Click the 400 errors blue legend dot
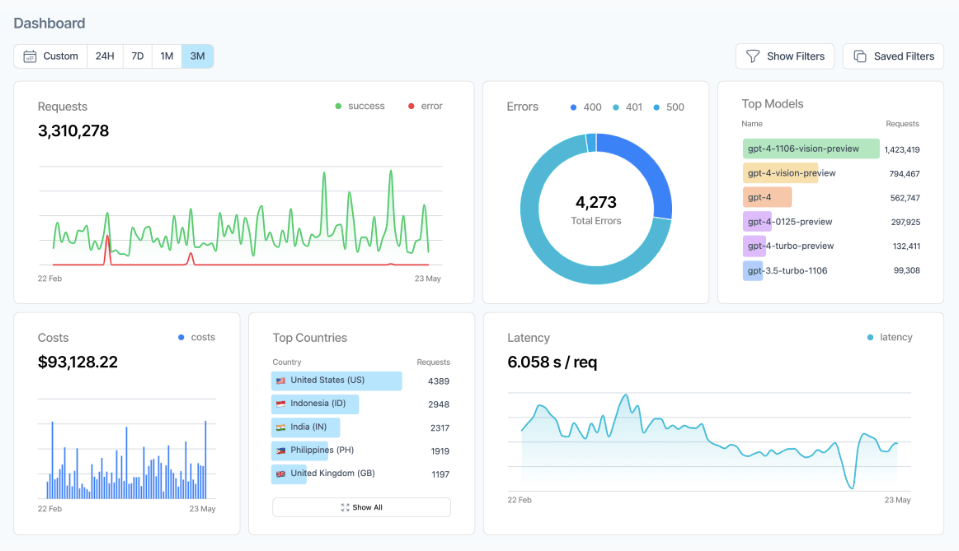This screenshot has height=551, width=959. click(573, 107)
